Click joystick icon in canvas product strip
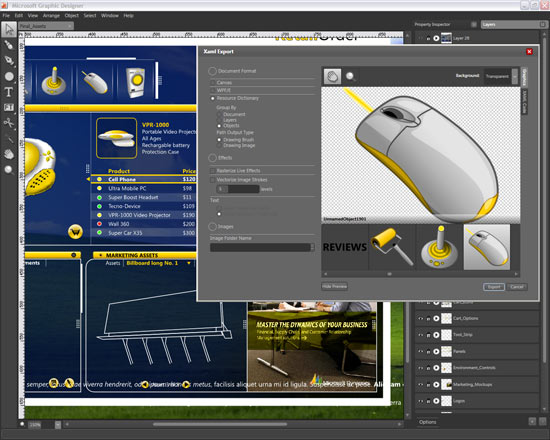Image resolution: width=550 pixels, height=440 pixels. (54, 81)
